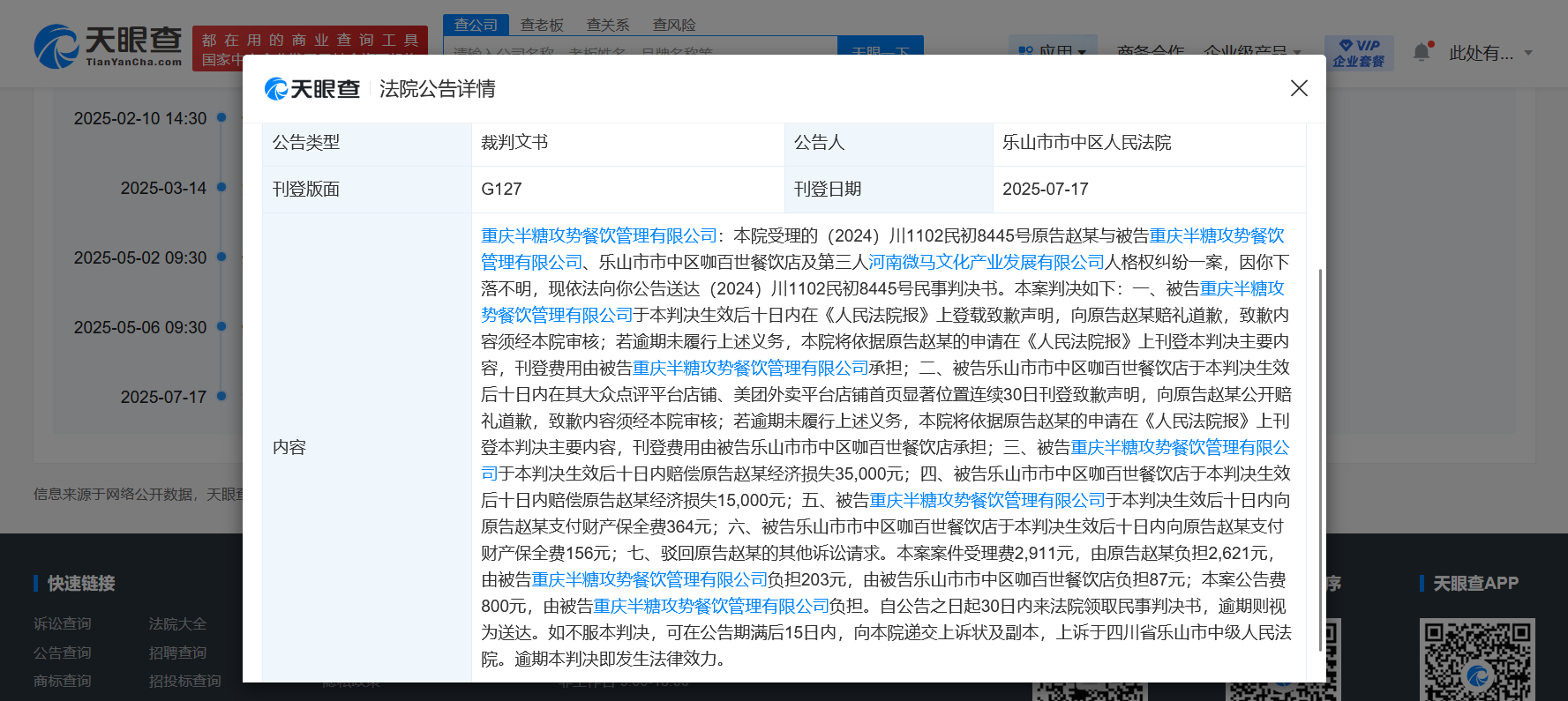Open the 商务合作 link

coord(1151,52)
